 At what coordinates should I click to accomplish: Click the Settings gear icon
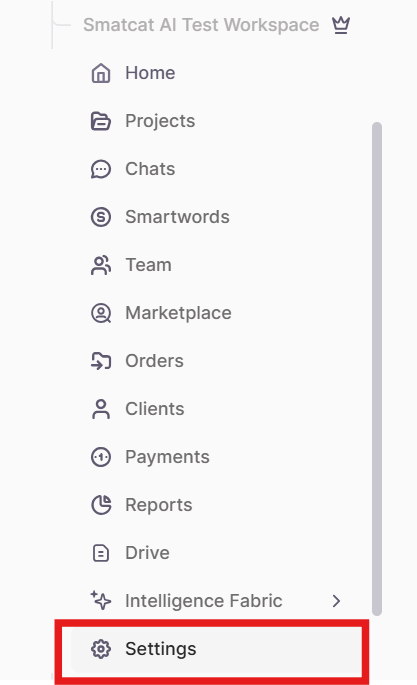pyautogui.click(x=101, y=649)
